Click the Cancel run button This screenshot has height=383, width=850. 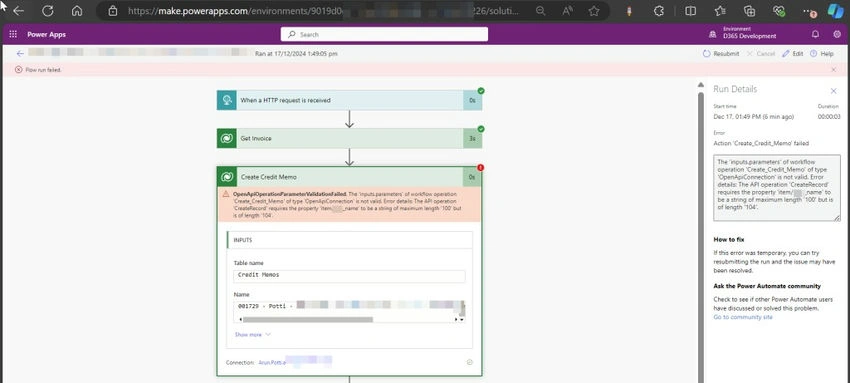coord(761,54)
